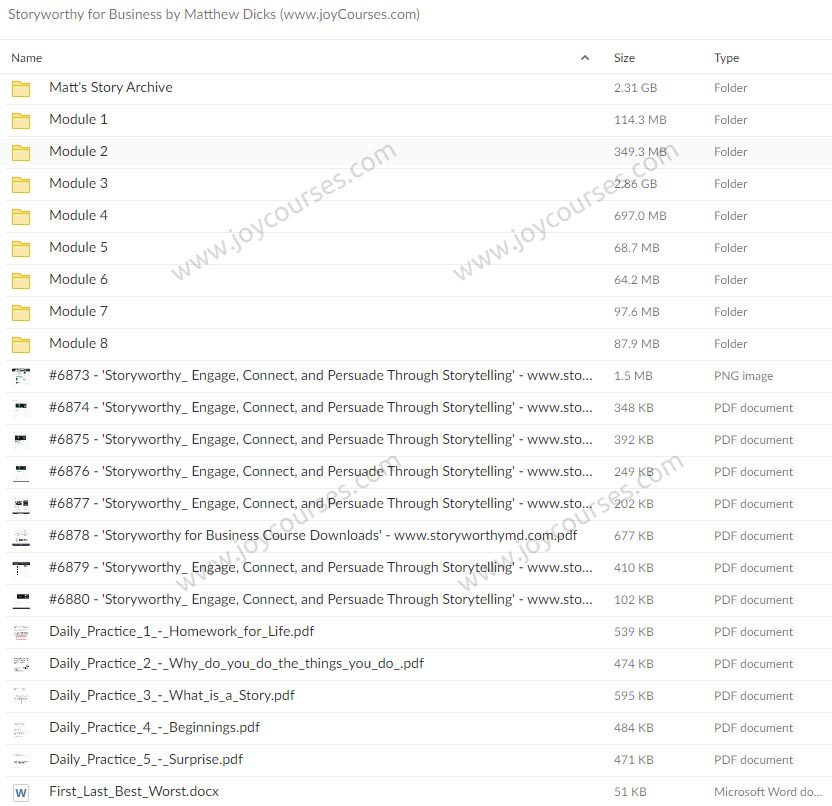Select the Module 5 folder icon
Image resolution: width=832 pixels, height=806 pixels.
(x=21, y=248)
